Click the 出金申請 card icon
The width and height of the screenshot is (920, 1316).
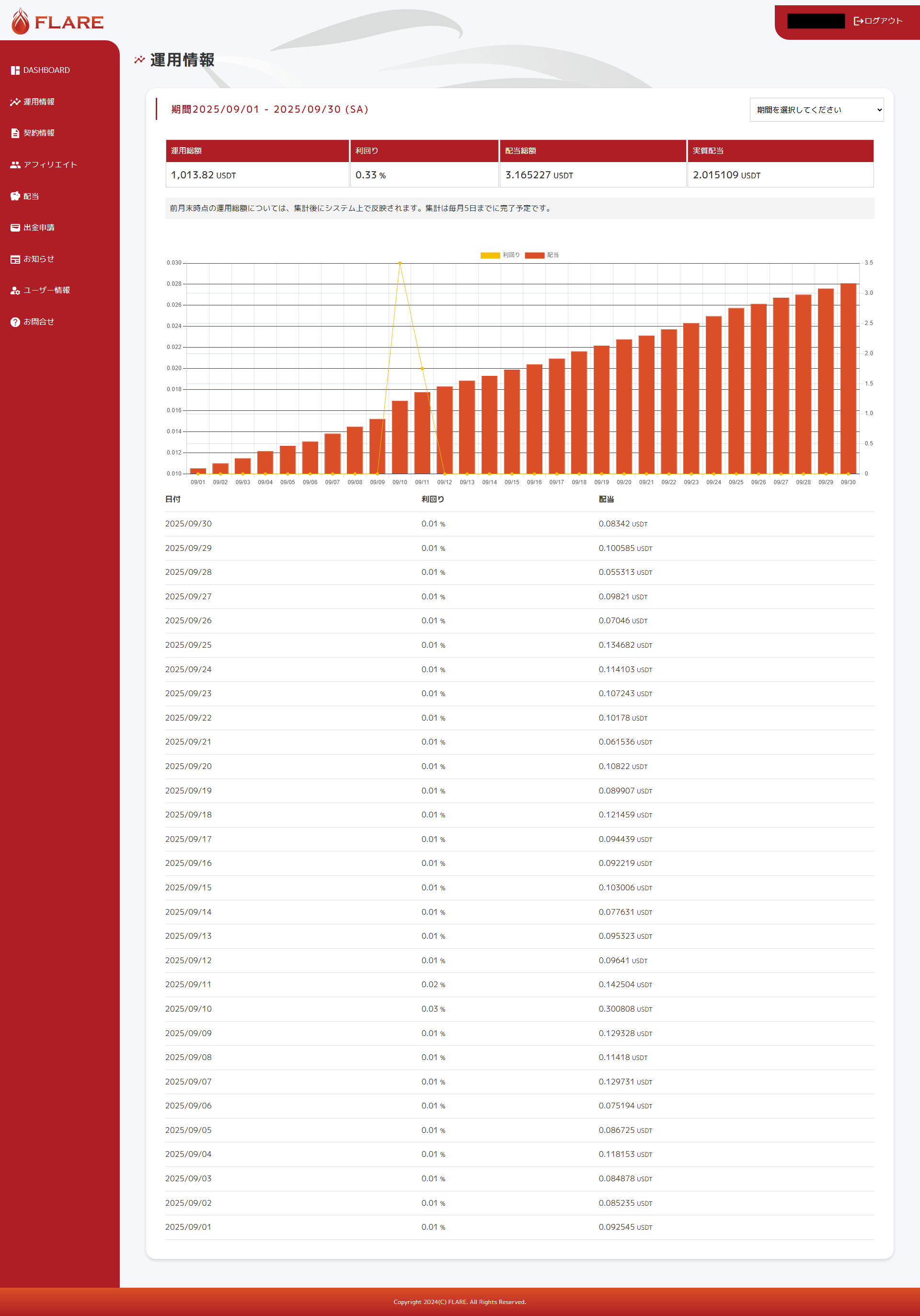(x=15, y=228)
